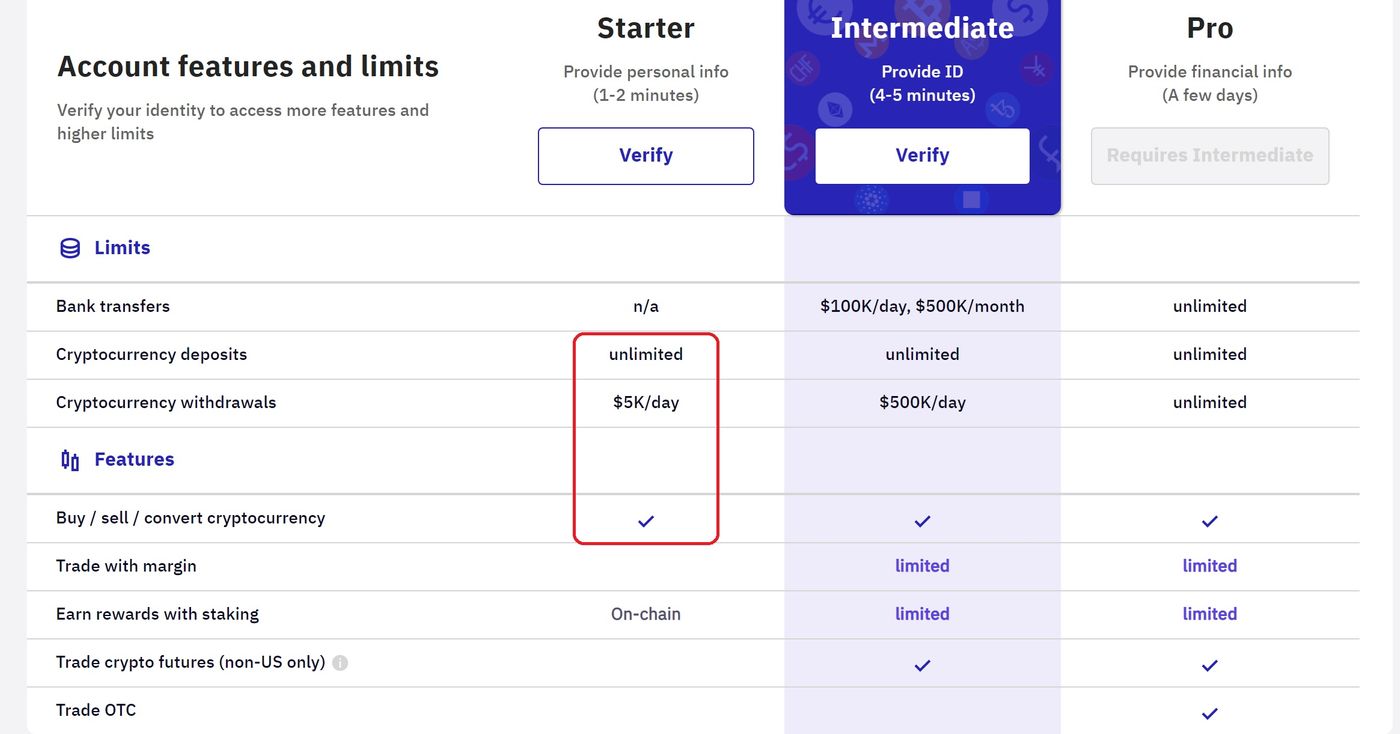Select the Starter plan heading
This screenshot has width=1400, height=734.
click(646, 28)
